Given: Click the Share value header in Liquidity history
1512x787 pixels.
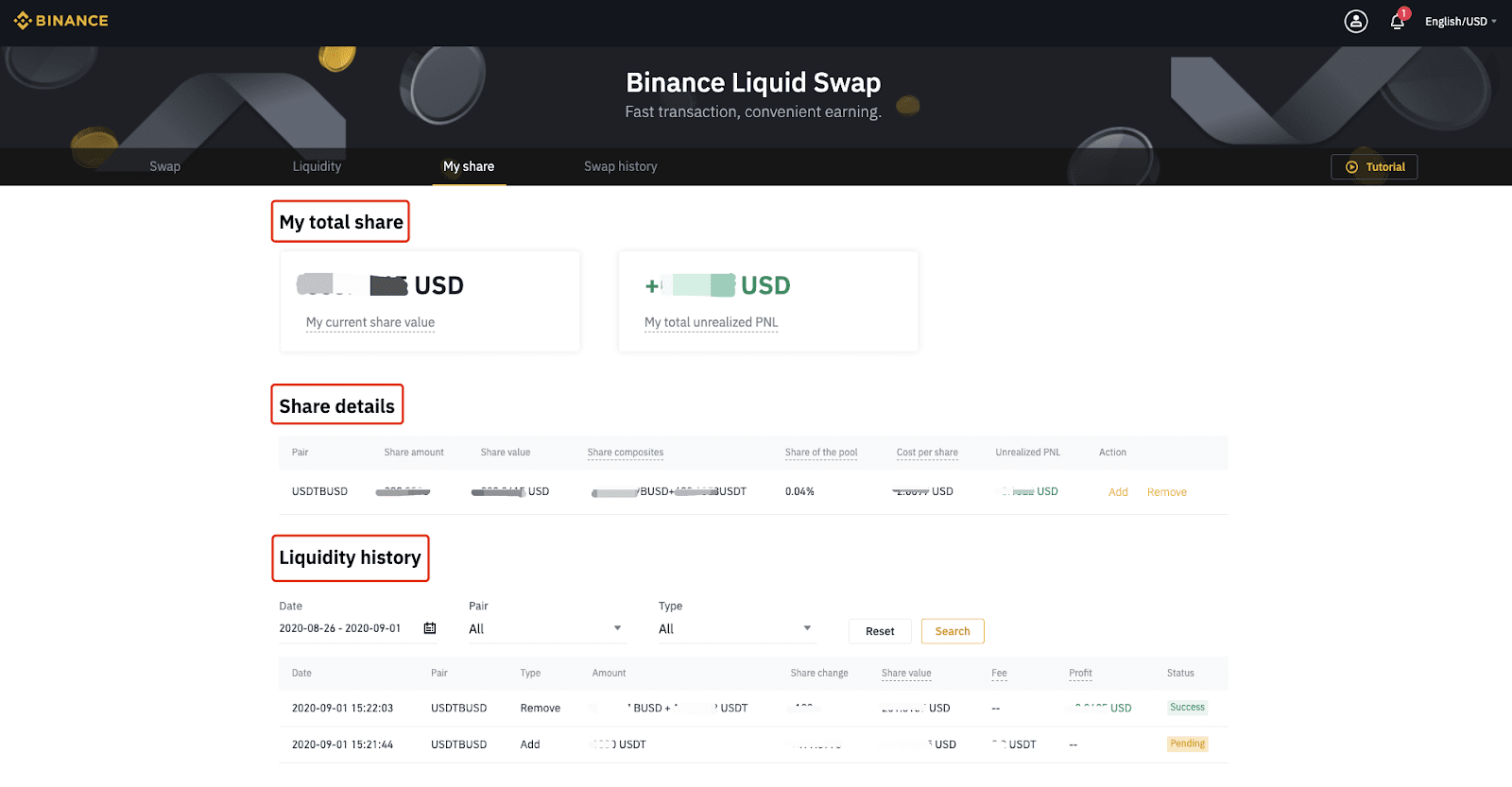Looking at the screenshot, I should (906, 674).
